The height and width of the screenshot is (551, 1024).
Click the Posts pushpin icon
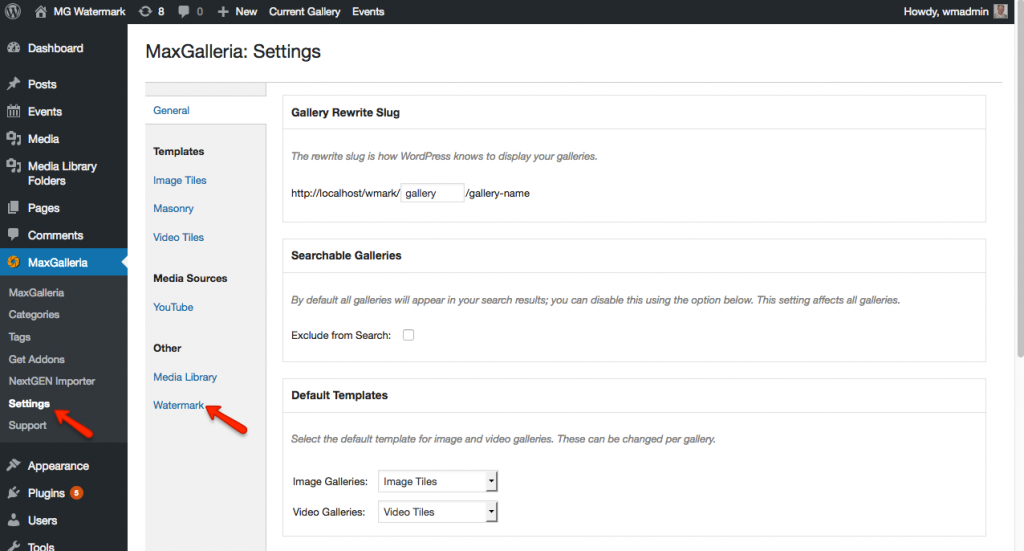pos(14,84)
